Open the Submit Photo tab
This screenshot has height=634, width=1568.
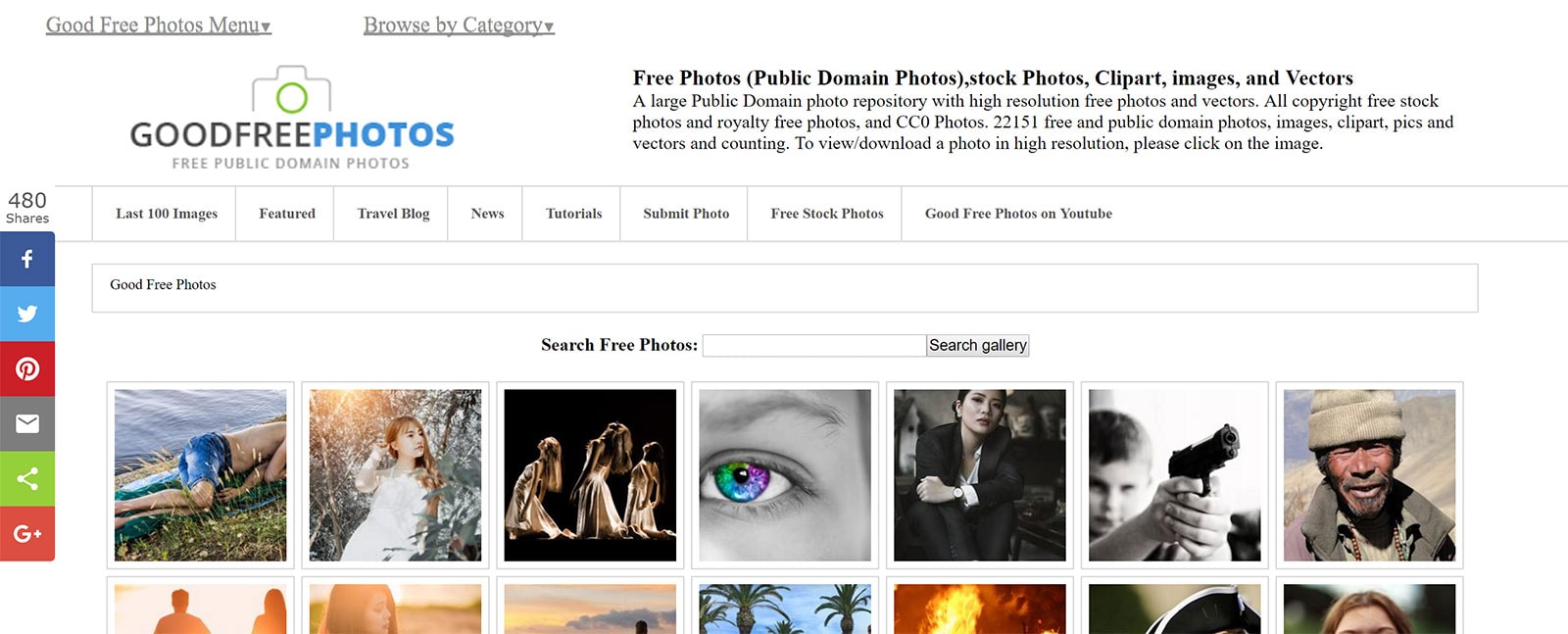coord(686,214)
